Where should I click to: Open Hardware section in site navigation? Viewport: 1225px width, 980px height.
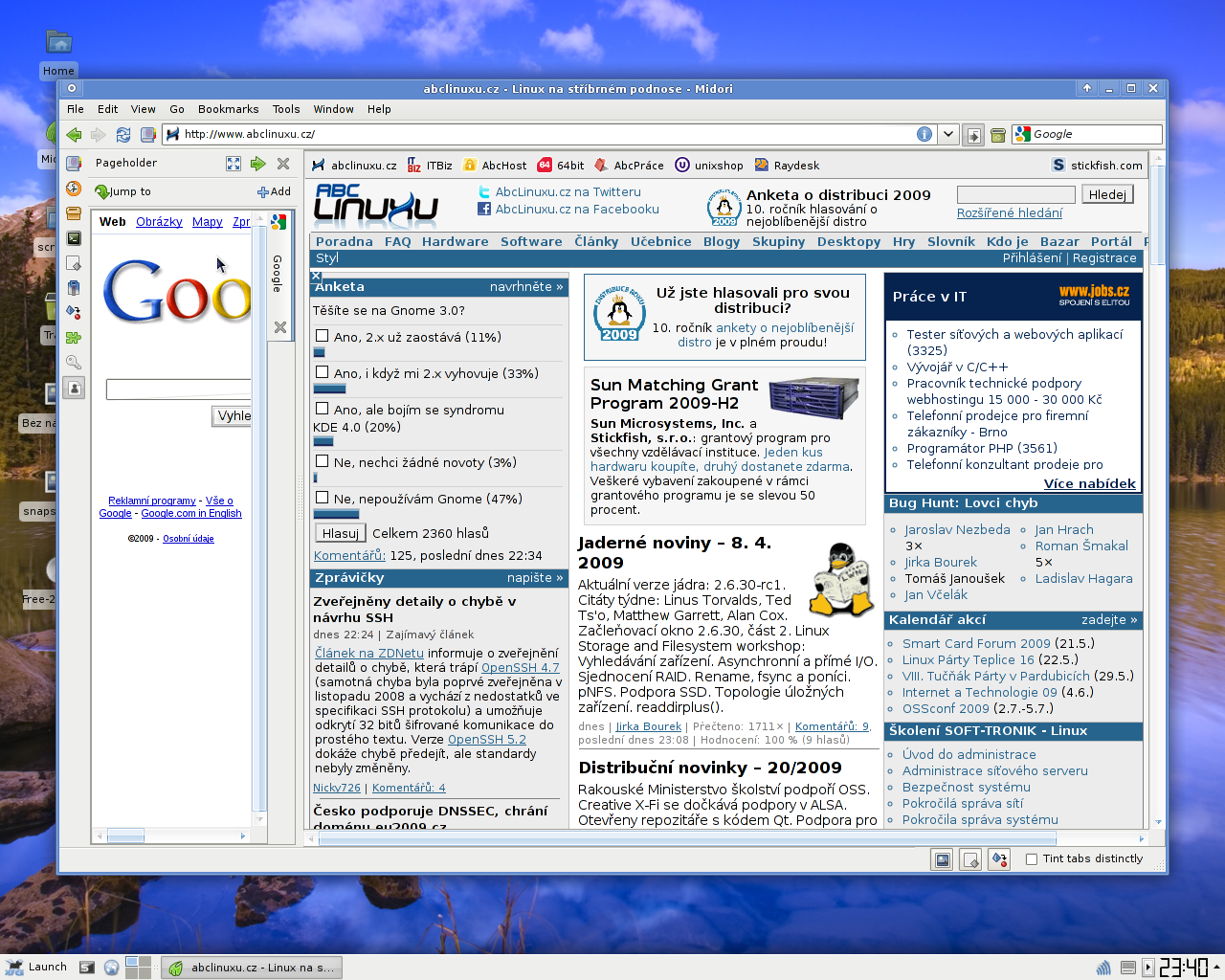click(x=456, y=241)
